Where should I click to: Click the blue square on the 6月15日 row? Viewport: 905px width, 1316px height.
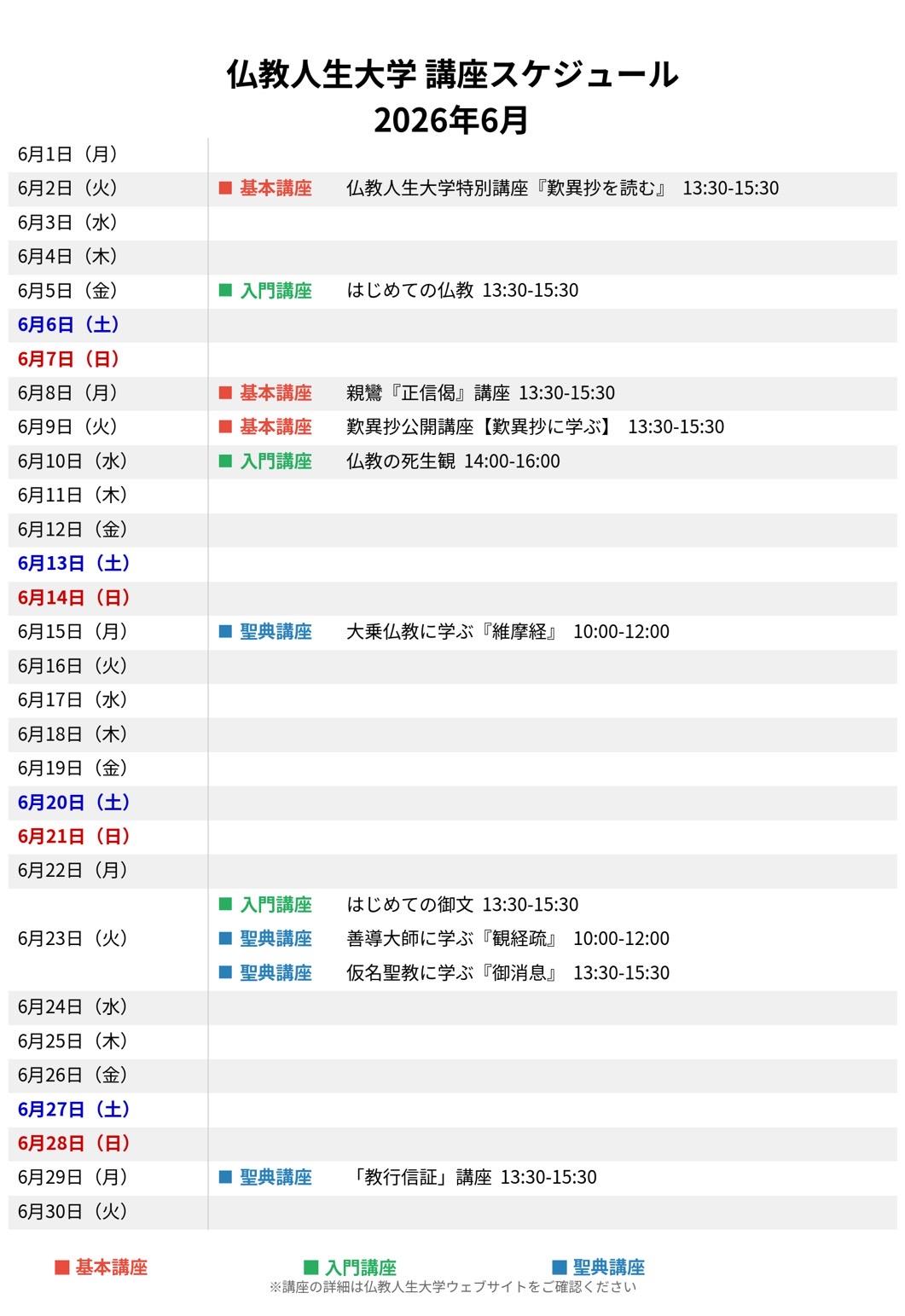(x=225, y=632)
